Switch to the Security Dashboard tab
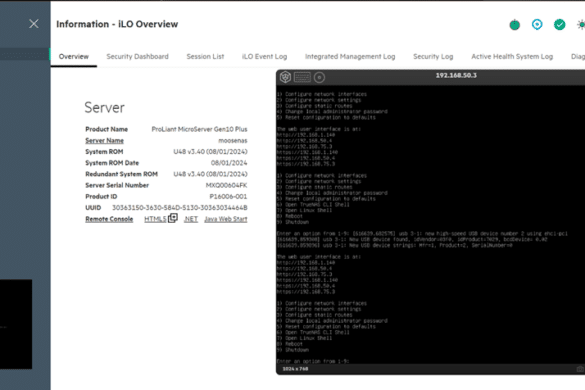This screenshot has height=390, width=585. click(x=137, y=56)
